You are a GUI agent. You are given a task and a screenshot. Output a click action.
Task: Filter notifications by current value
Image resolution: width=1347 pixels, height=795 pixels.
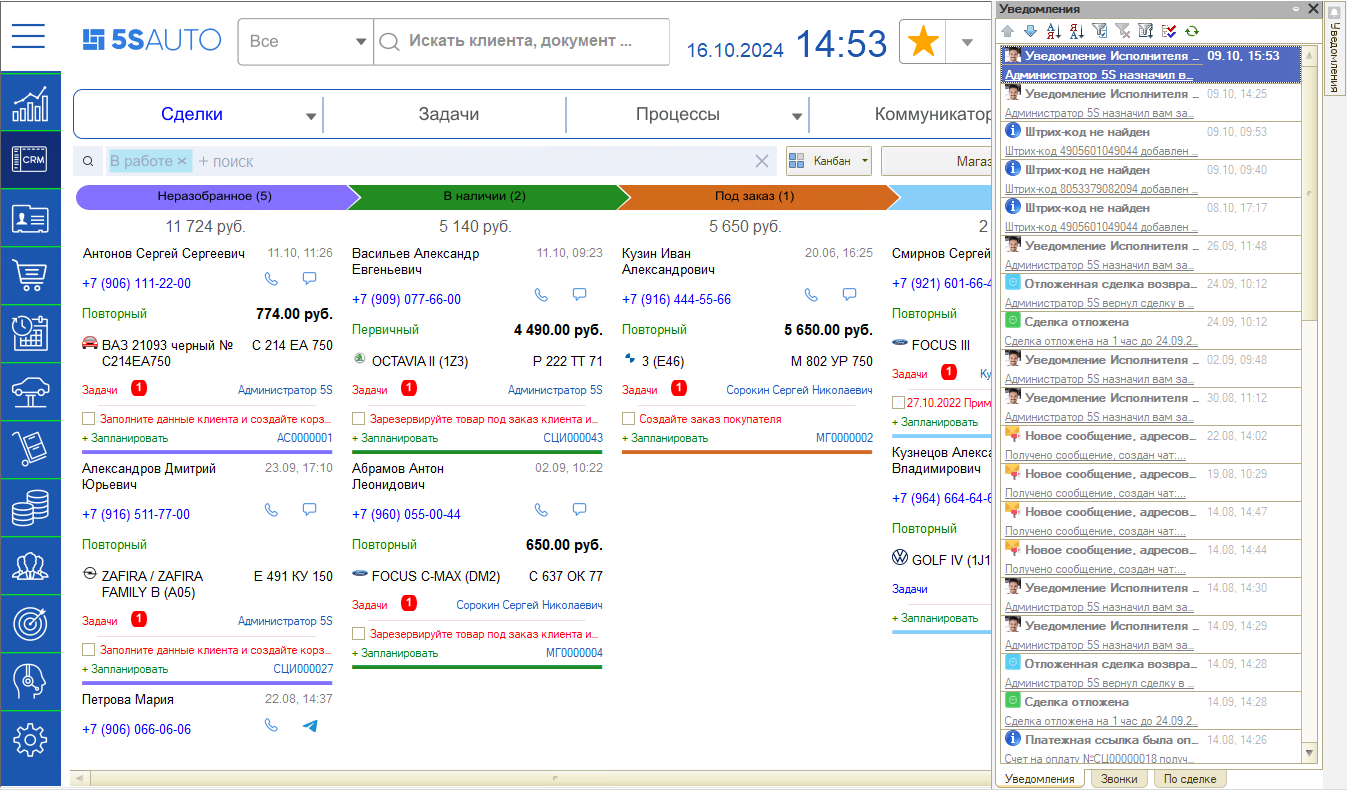(1100, 31)
